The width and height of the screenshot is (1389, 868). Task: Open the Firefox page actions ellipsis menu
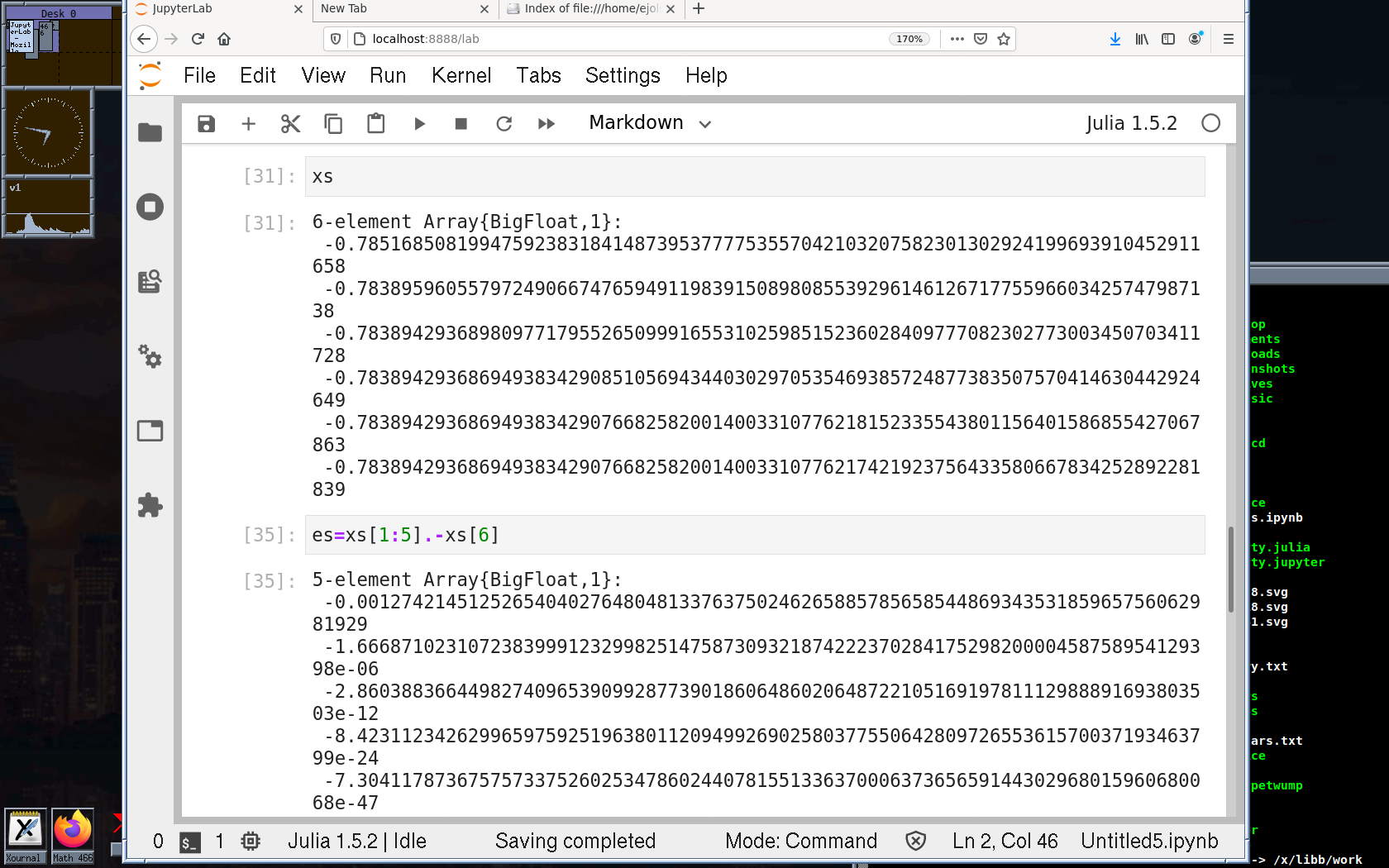pyautogui.click(x=957, y=39)
